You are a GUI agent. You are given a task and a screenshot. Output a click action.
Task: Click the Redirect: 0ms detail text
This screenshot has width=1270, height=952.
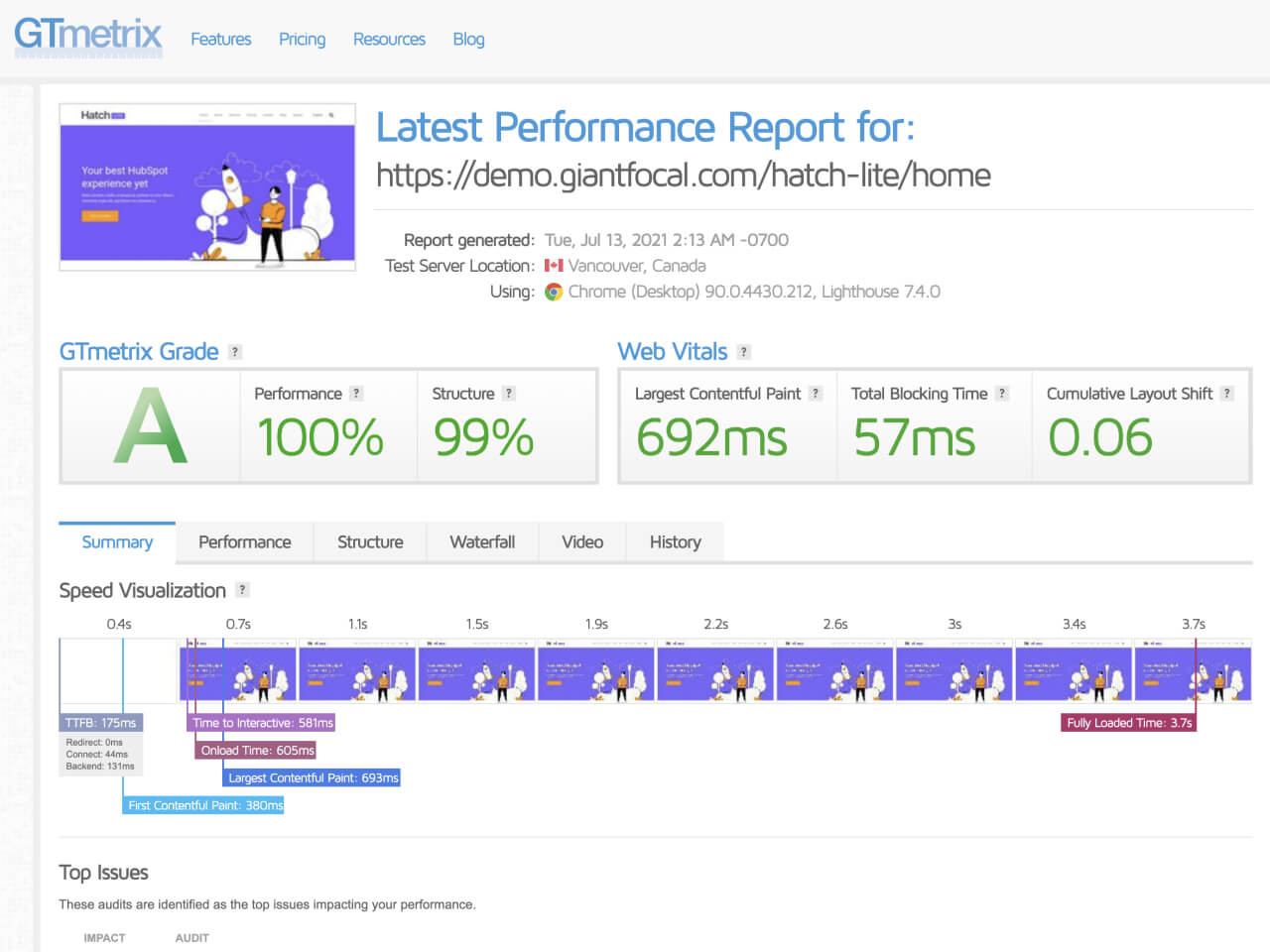click(x=94, y=743)
